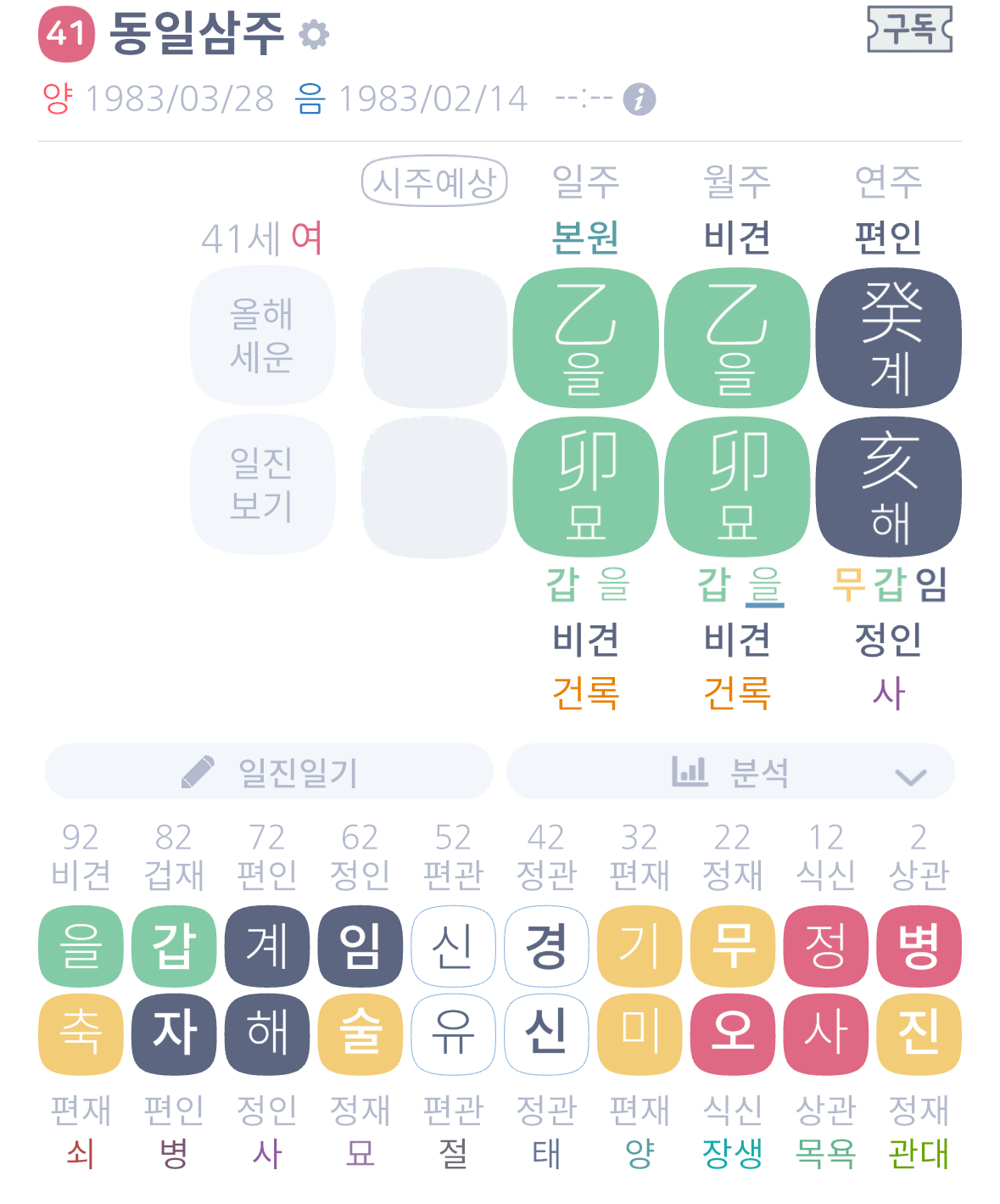Tap the red 41 badge
Image resolution: width=1000 pixels, height=1204 pixels.
(x=66, y=34)
